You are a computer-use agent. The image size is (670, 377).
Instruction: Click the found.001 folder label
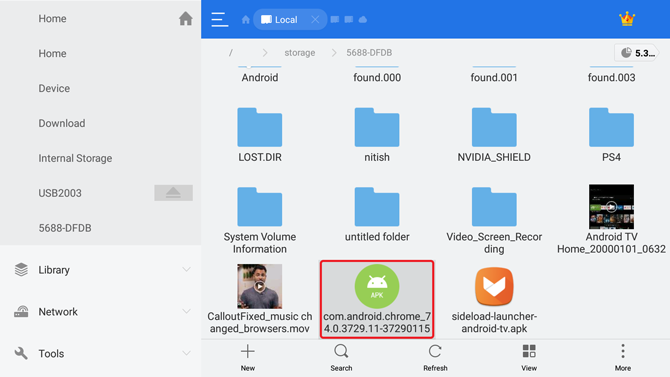pyautogui.click(x=494, y=77)
